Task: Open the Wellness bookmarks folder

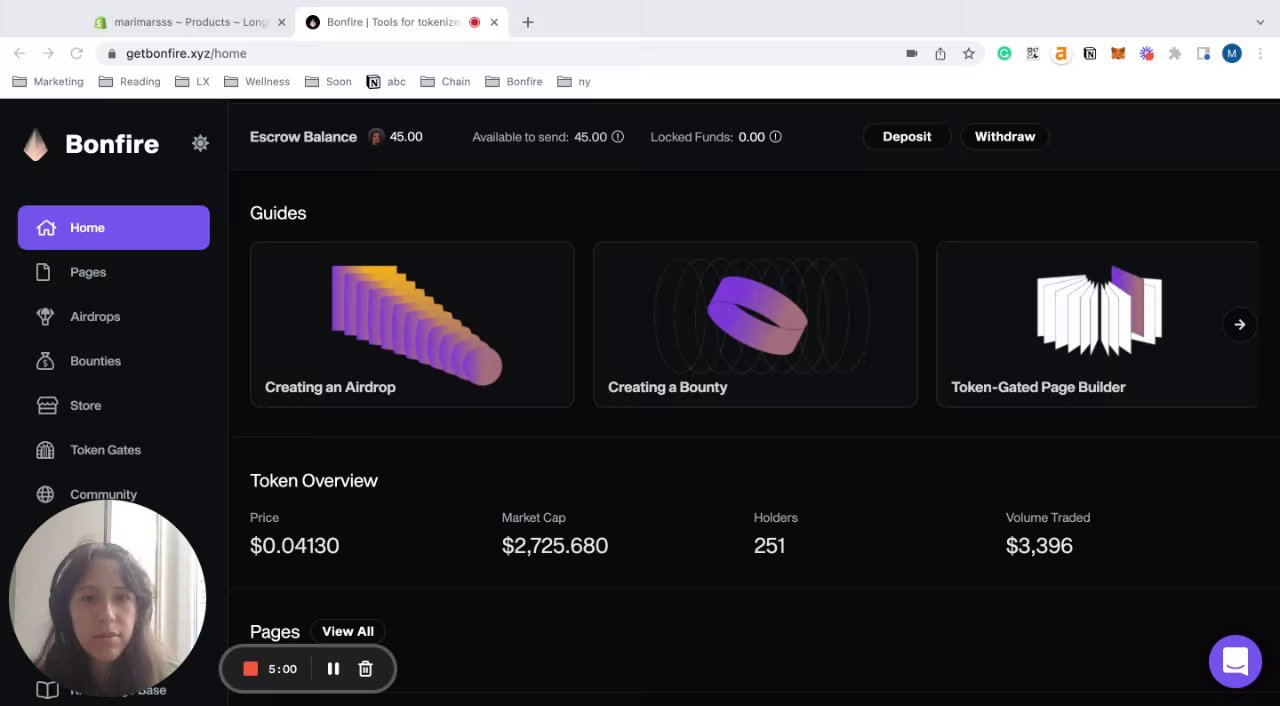Action: [256, 81]
